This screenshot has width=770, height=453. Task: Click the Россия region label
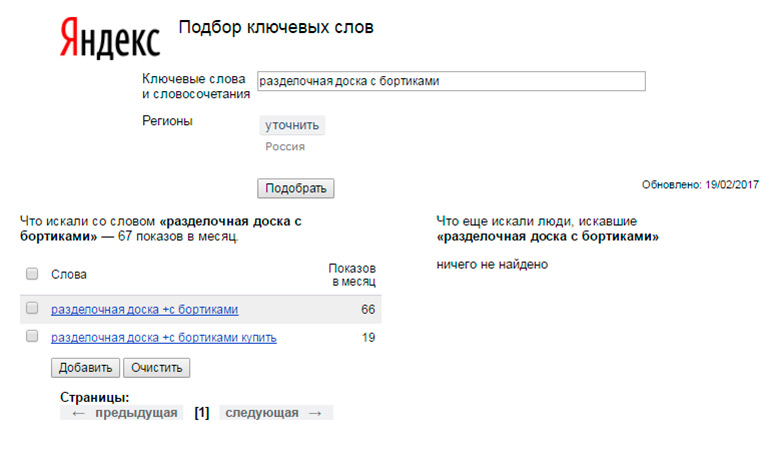click(x=285, y=147)
